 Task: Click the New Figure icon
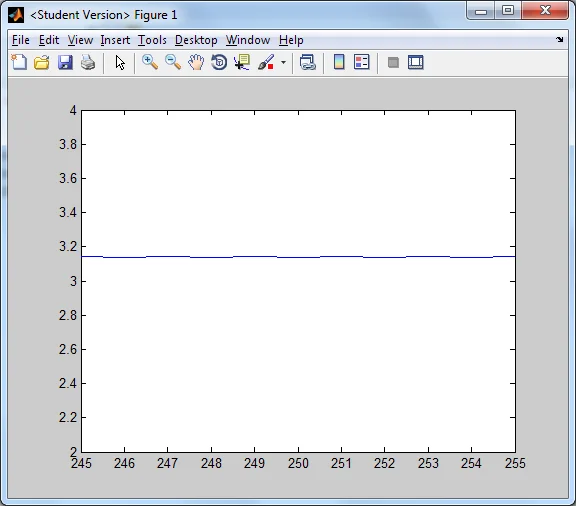coord(19,62)
